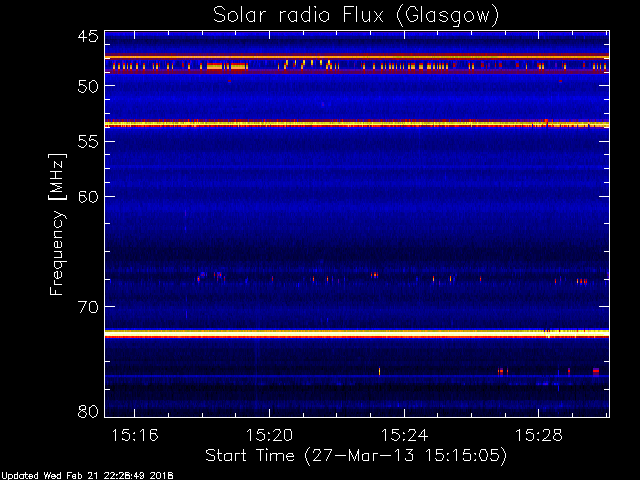The height and width of the screenshot is (480, 640).
Task: Click the red-orange band near 47 MHz
Action: point(357,57)
